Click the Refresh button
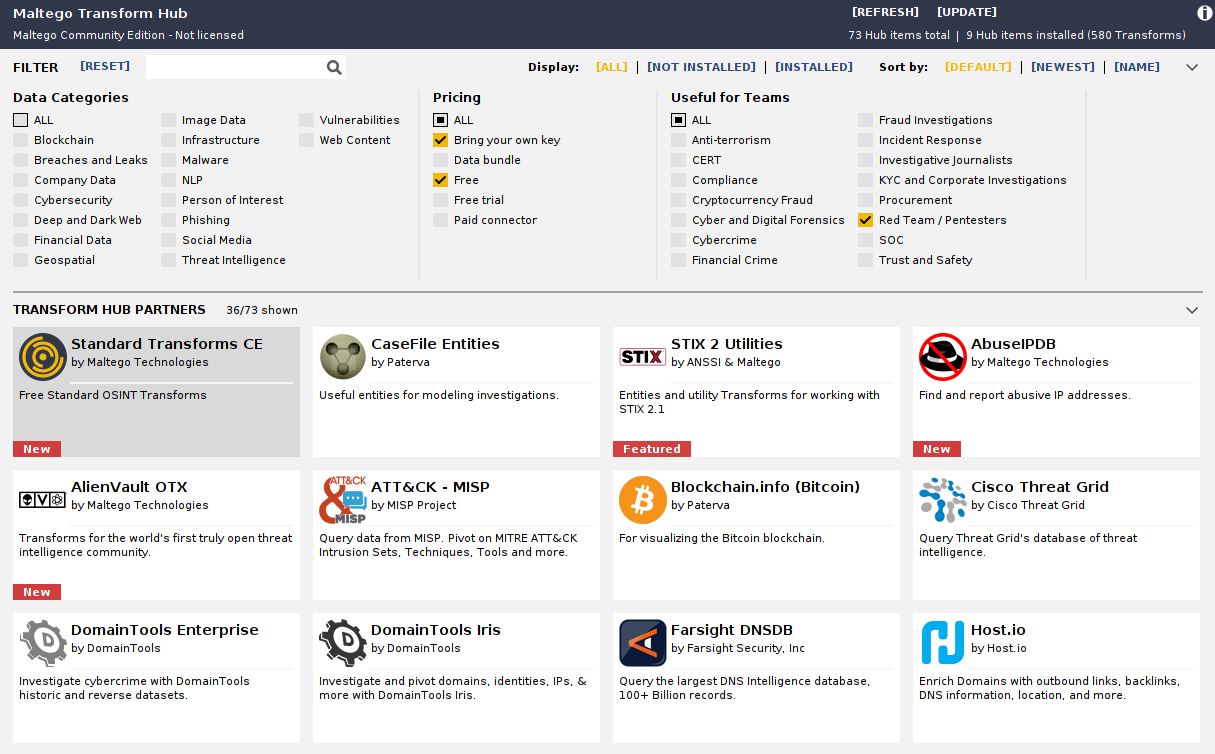Screen dimensions: 1215x754 pos(885,12)
